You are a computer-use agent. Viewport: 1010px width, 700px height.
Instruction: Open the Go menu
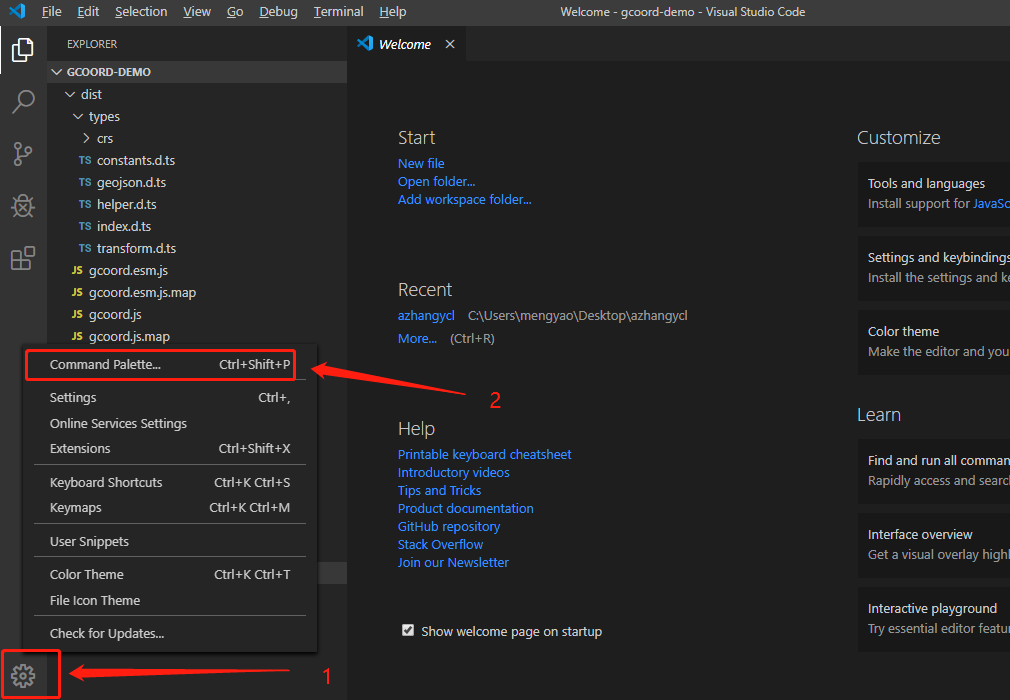click(234, 12)
